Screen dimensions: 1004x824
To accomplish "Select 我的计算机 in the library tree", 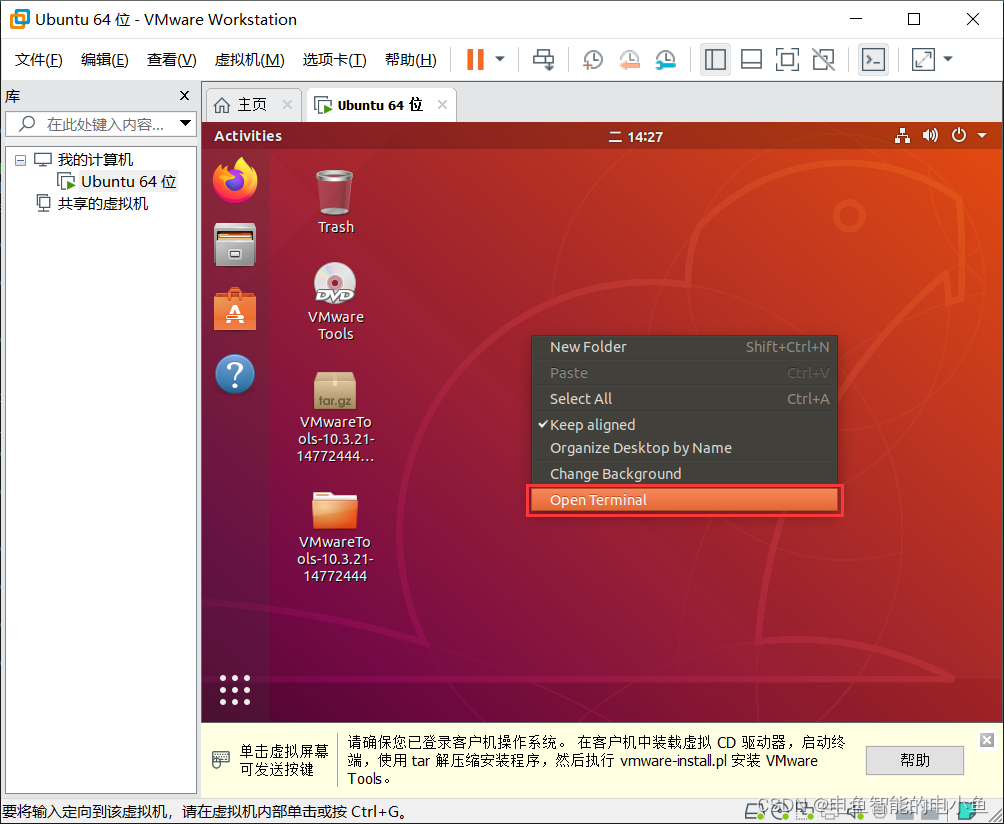I will pos(95,159).
